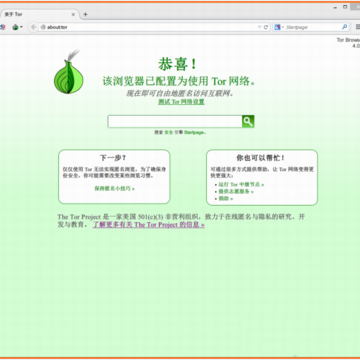Click the 恭喜! heading
This screenshot has height=360, width=360.
pos(178,64)
